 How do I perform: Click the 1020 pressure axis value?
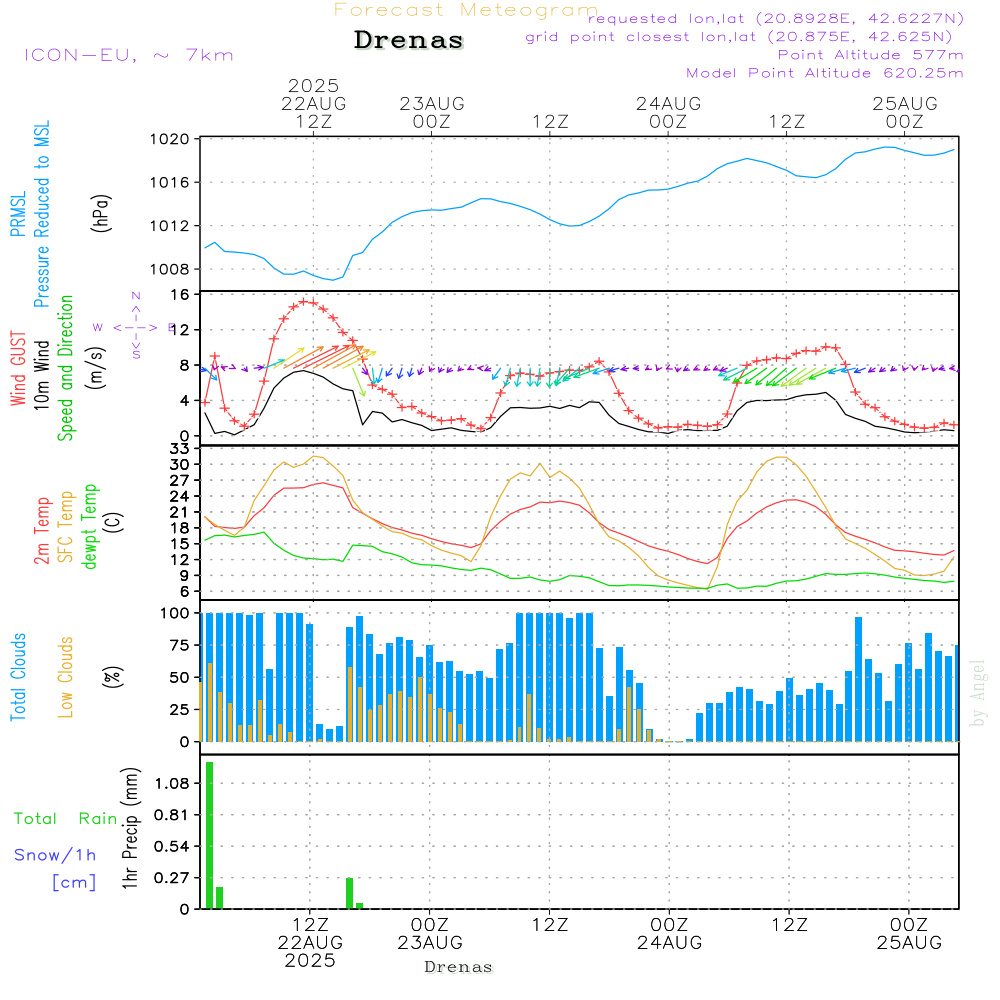pyautogui.click(x=169, y=139)
